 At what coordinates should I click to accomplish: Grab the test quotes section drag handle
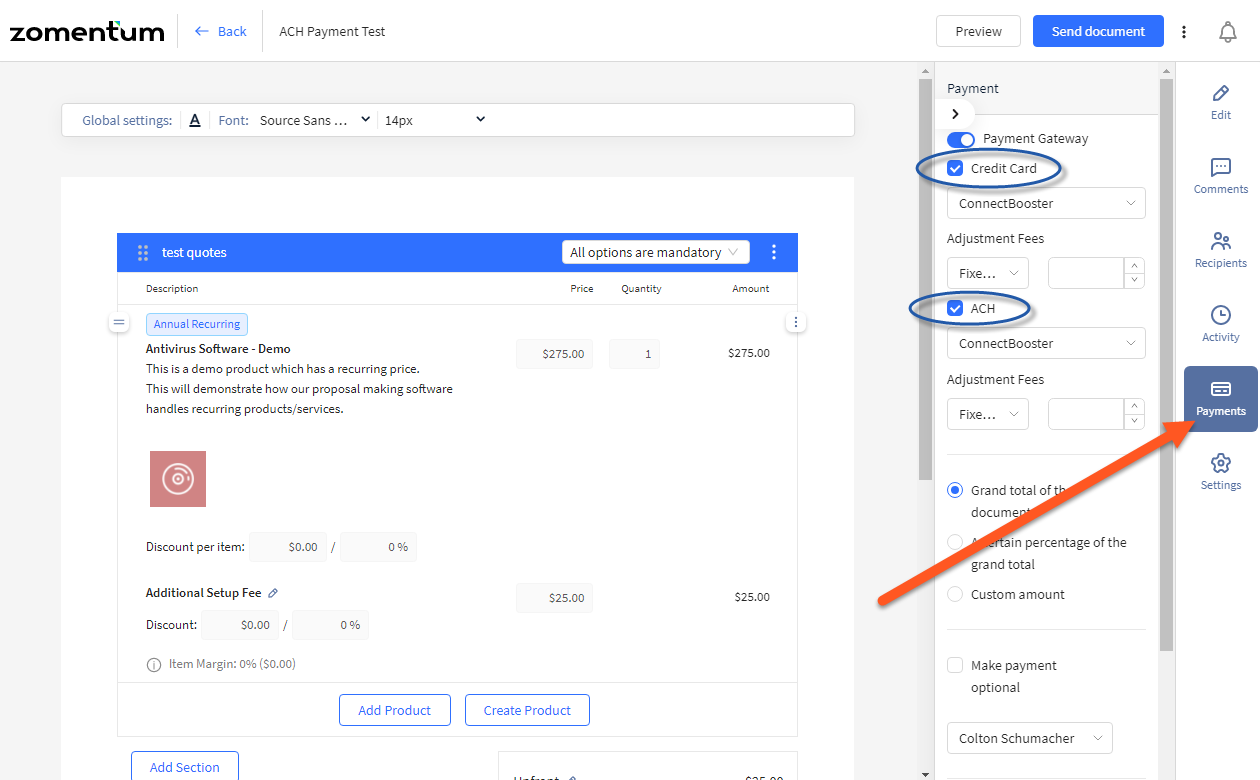point(143,253)
